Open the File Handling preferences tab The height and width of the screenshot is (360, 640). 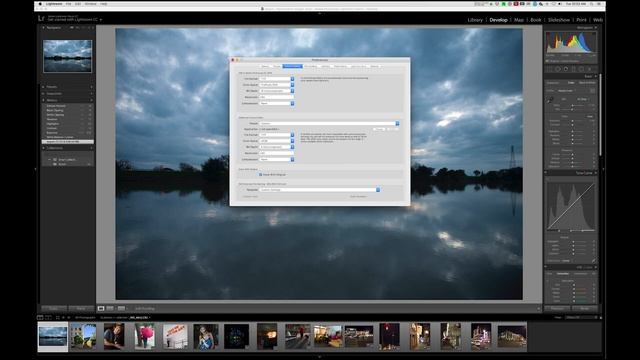pos(310,66)
